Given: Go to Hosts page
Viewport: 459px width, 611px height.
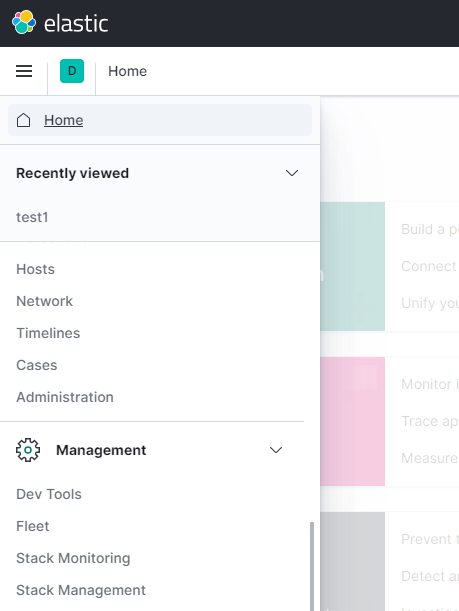Looking at the screenshot, I should (35, 269).
